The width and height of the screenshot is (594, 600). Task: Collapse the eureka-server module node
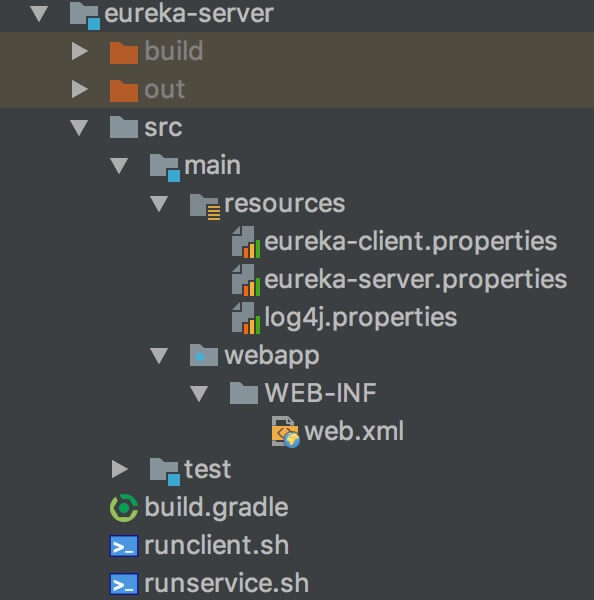tap(39, 14)
